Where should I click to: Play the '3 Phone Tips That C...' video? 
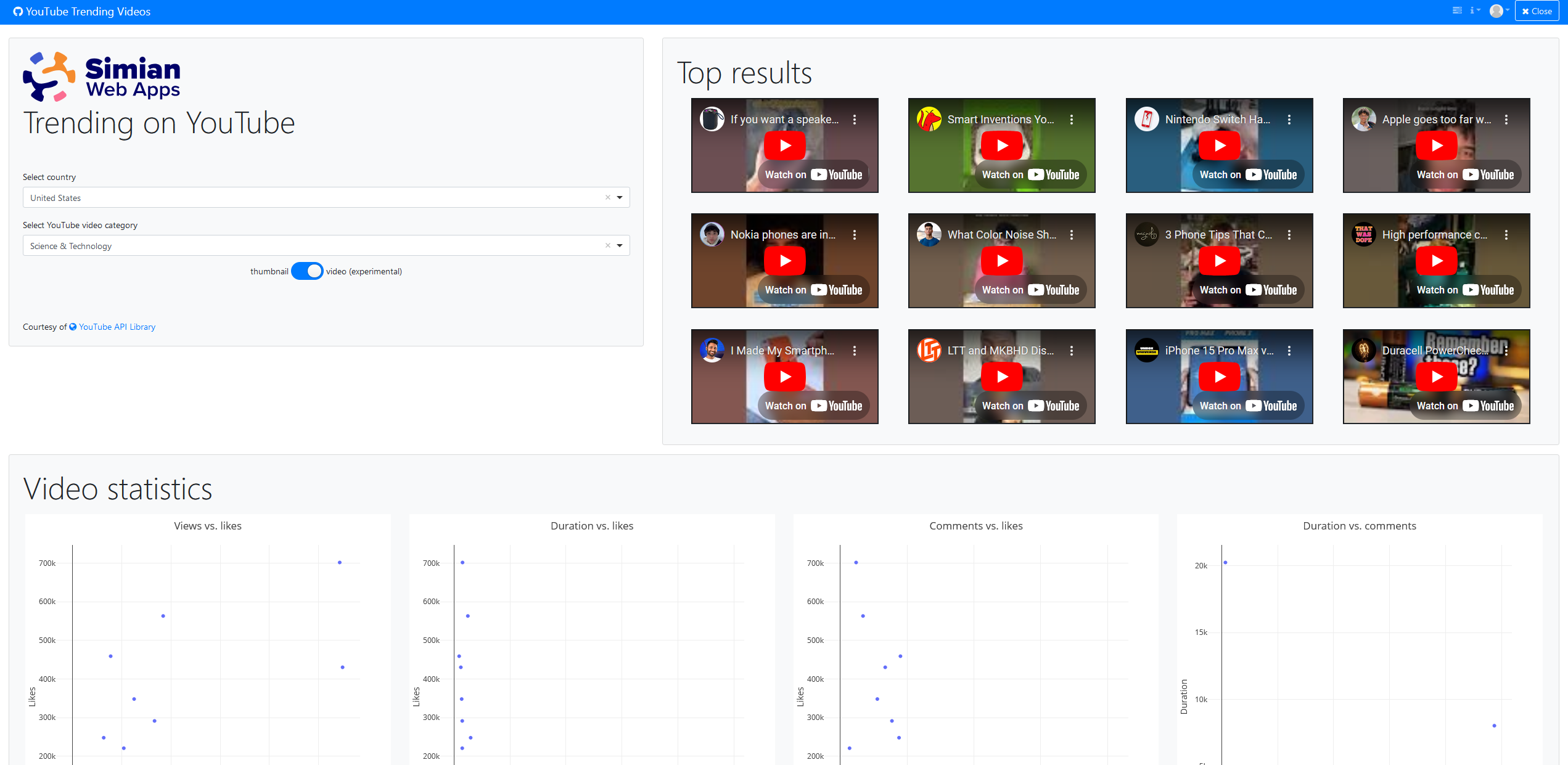tap(1220, 261)
